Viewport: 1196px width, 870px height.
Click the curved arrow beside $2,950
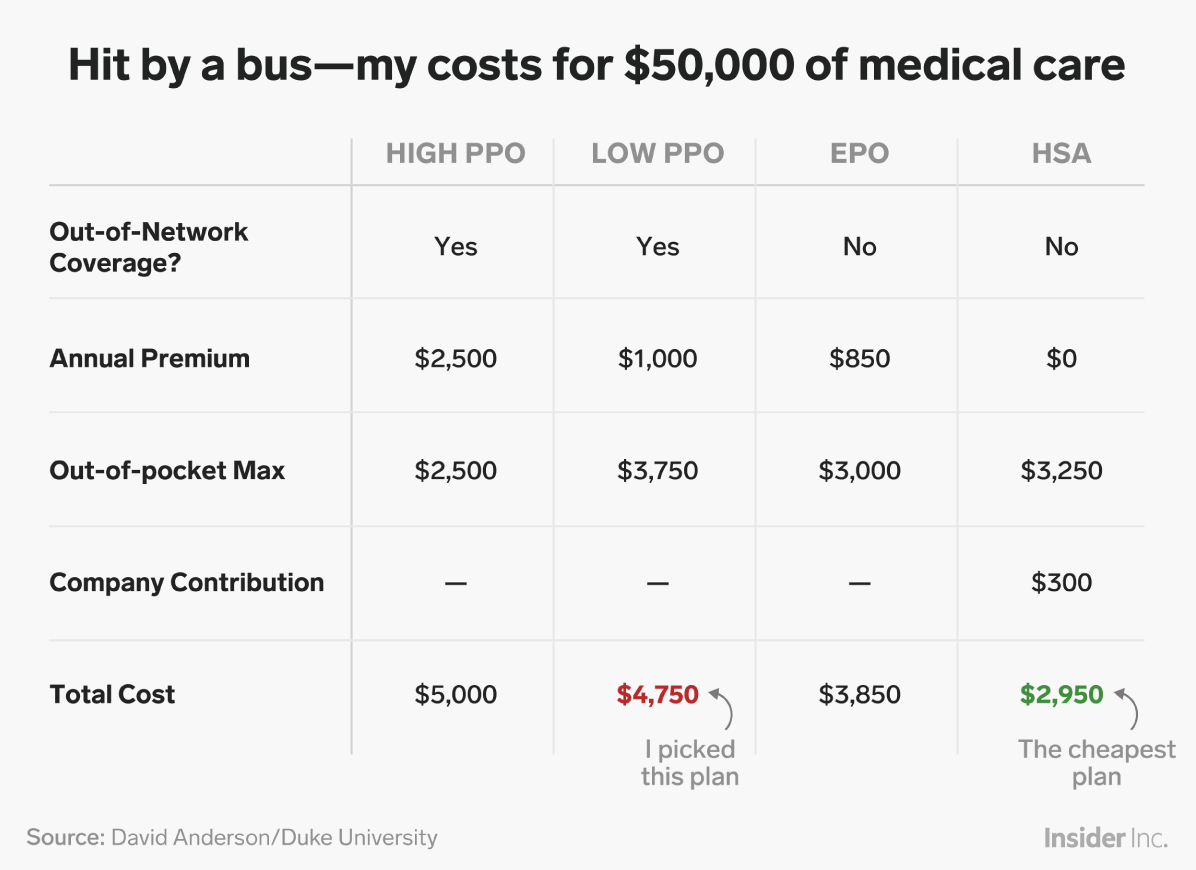point(1127,708)
